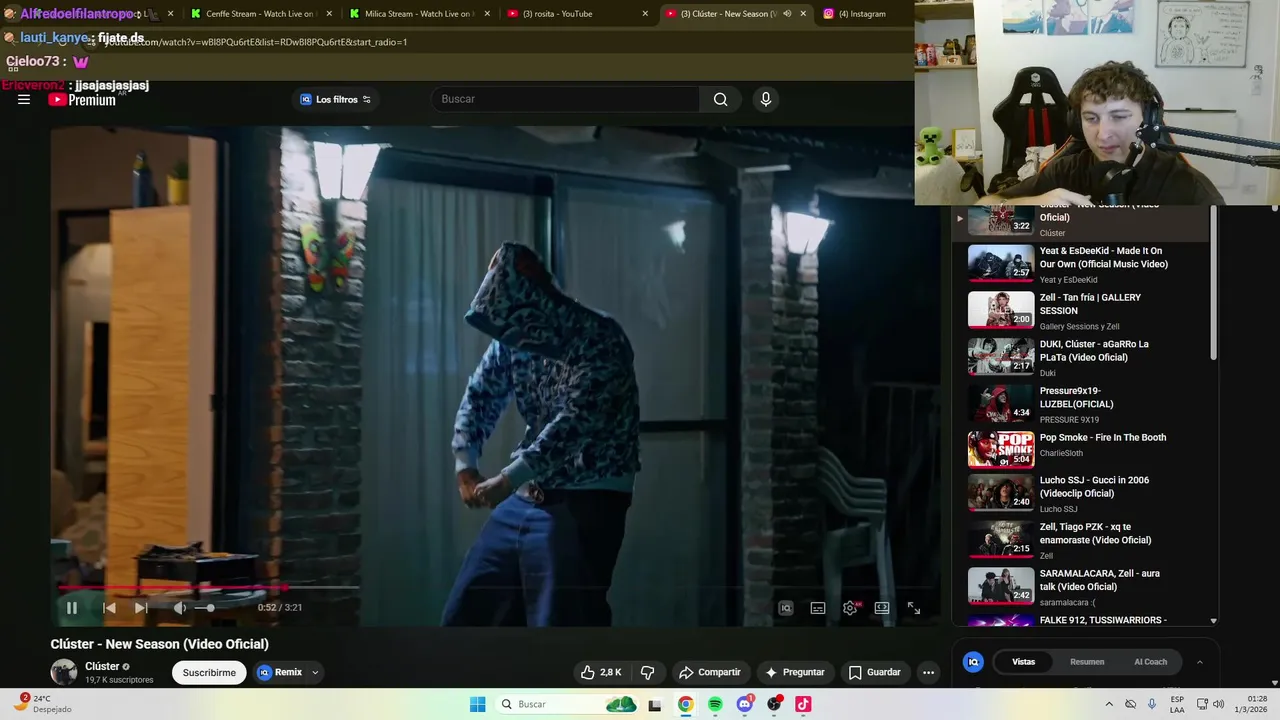
Task: Open the weather widget showing 24°C
Action: point(42,704)
